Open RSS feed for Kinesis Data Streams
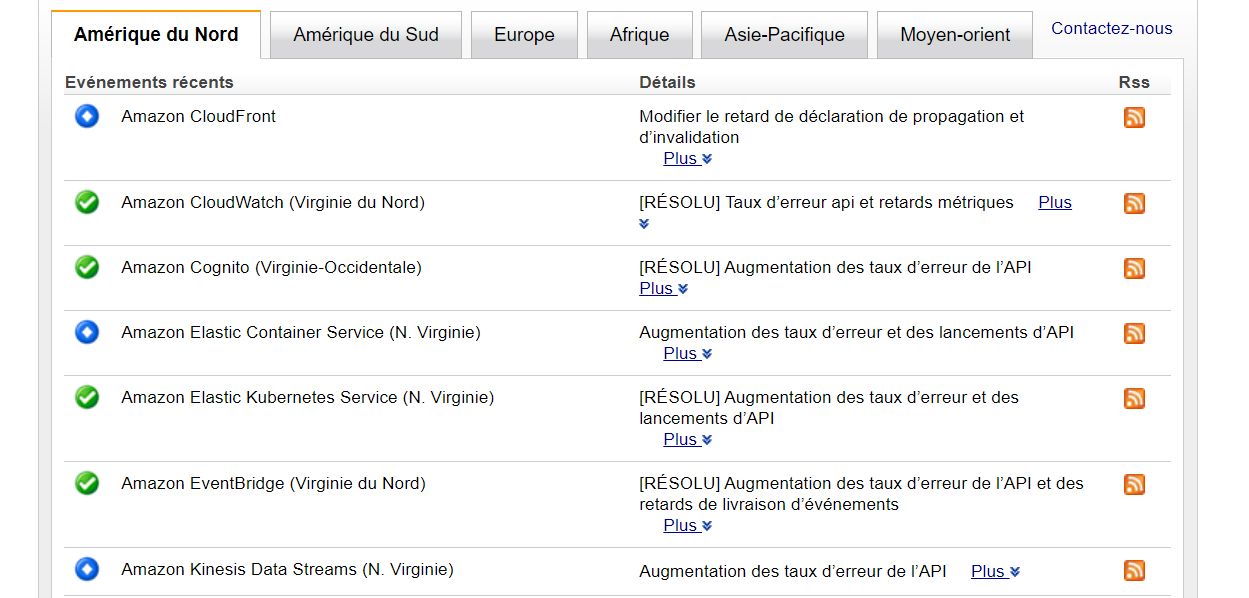 point(1134,570)
